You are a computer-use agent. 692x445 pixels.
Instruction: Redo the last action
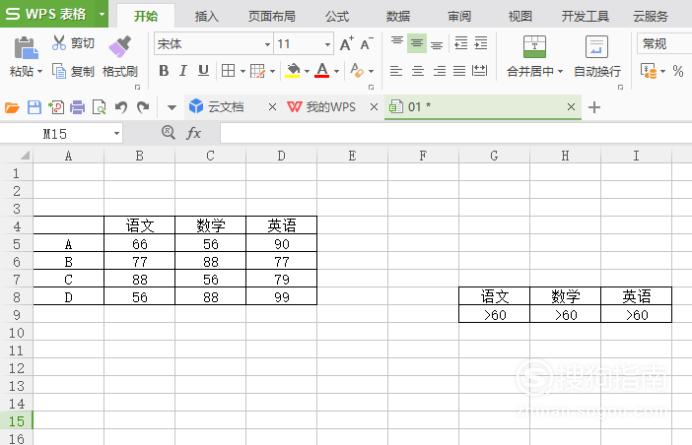(x=143, y=107)
